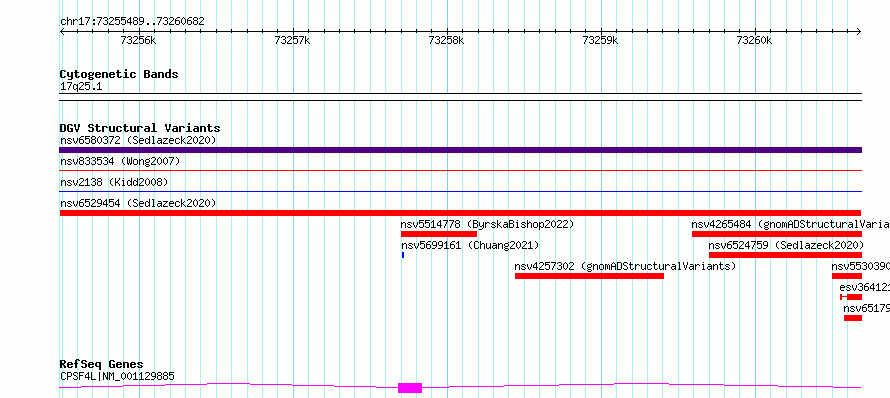Click the chr17:73255489..73260682 coordinate label

132,22
